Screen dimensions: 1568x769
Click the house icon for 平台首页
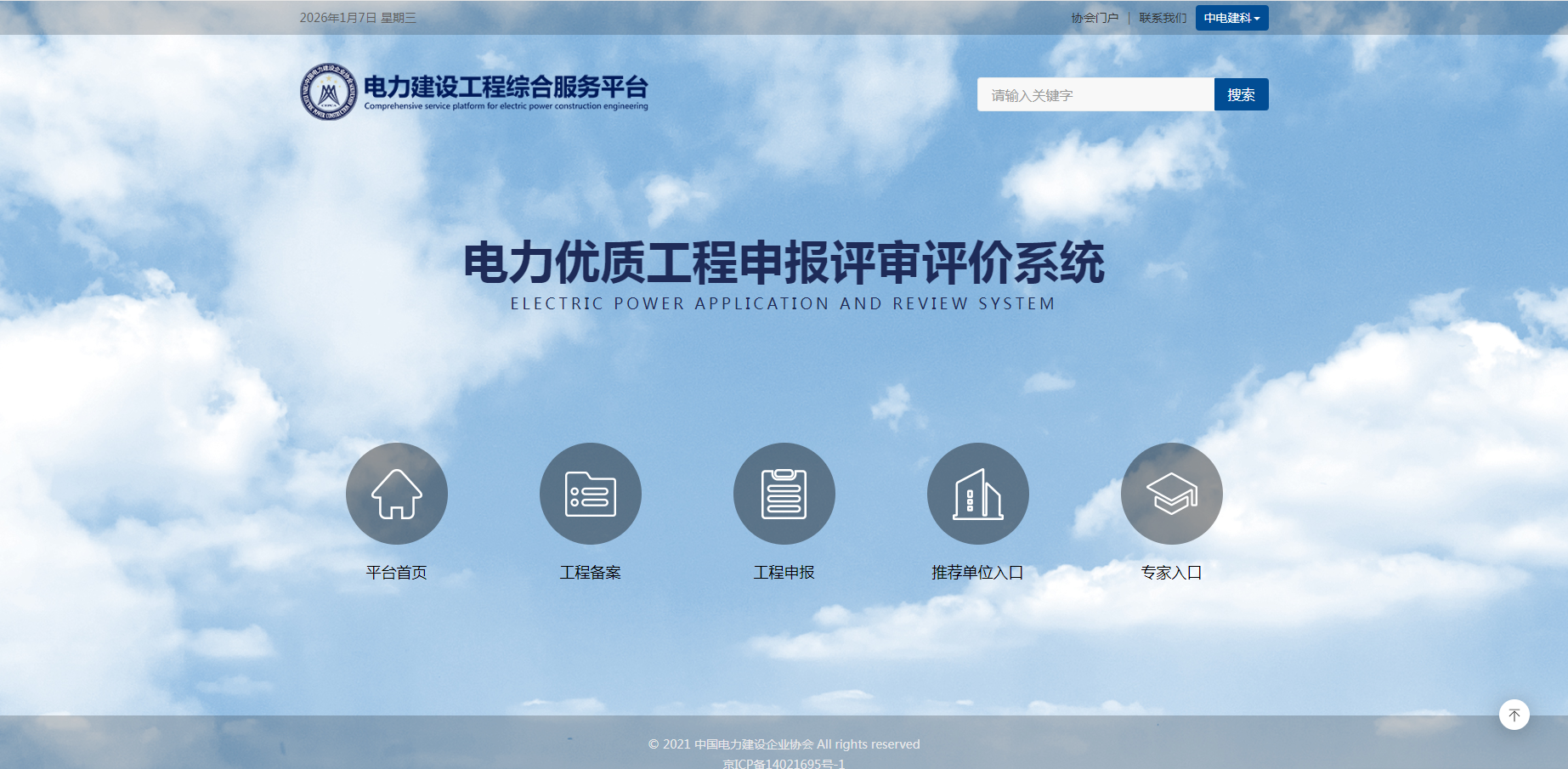396,494
